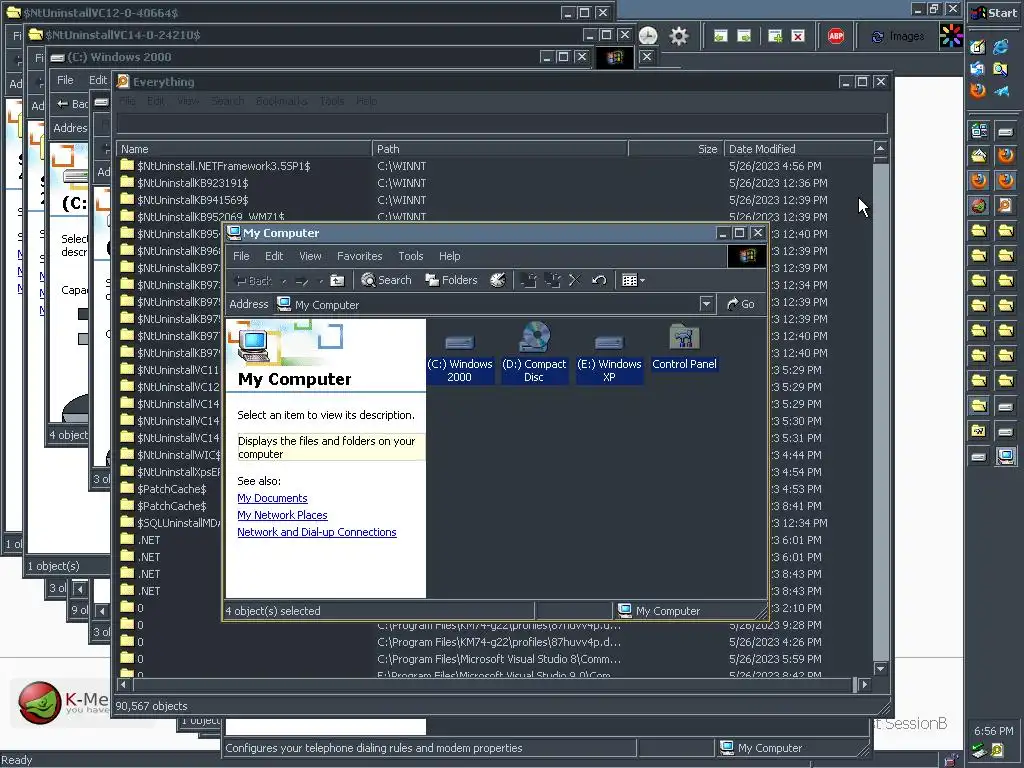Open File menu in (C:) Windows 2000 window
Viewport: 1024px width, 768px height.
65,80
